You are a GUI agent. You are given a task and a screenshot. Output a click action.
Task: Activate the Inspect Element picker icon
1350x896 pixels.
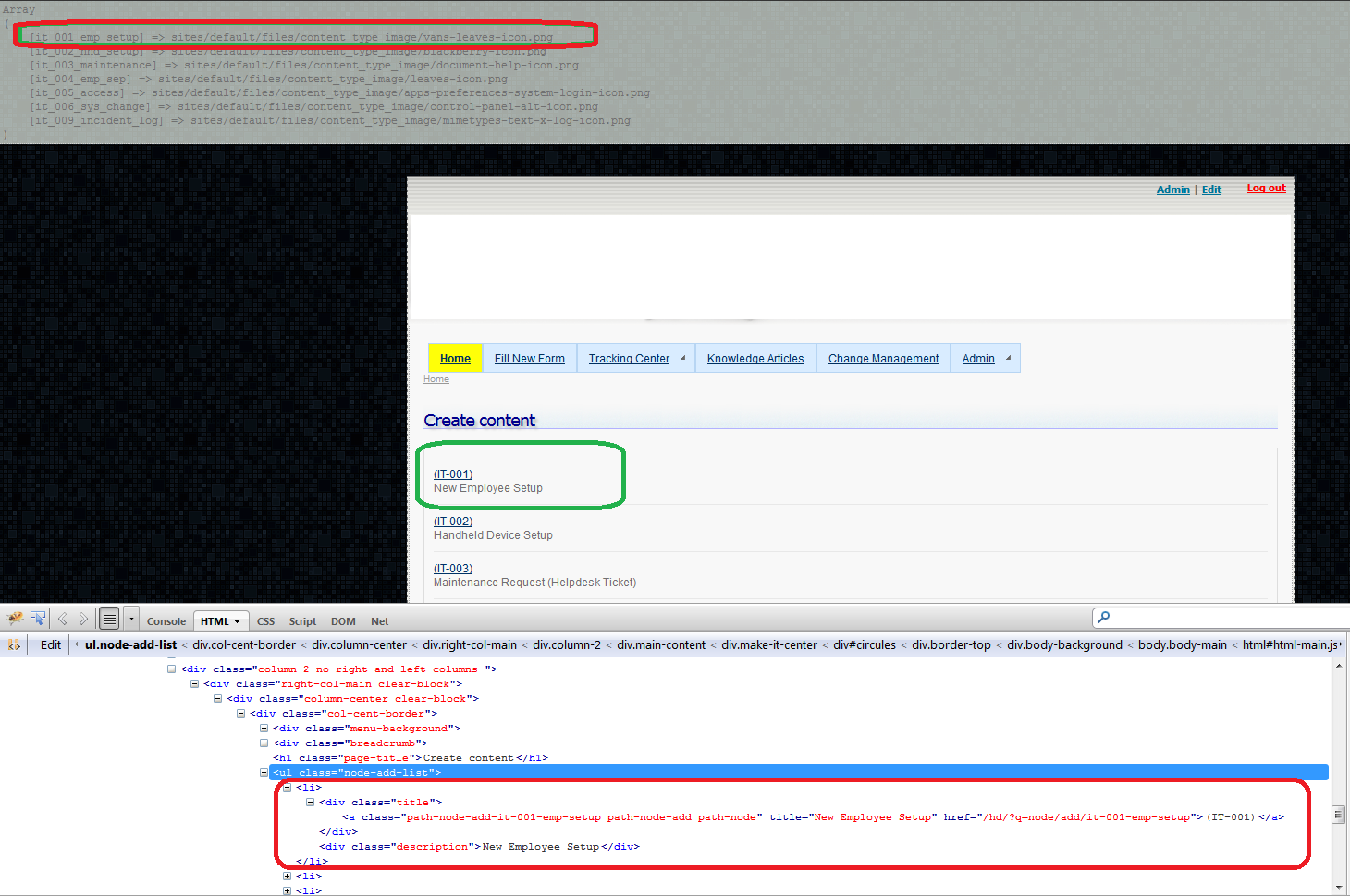pos(38,618)
